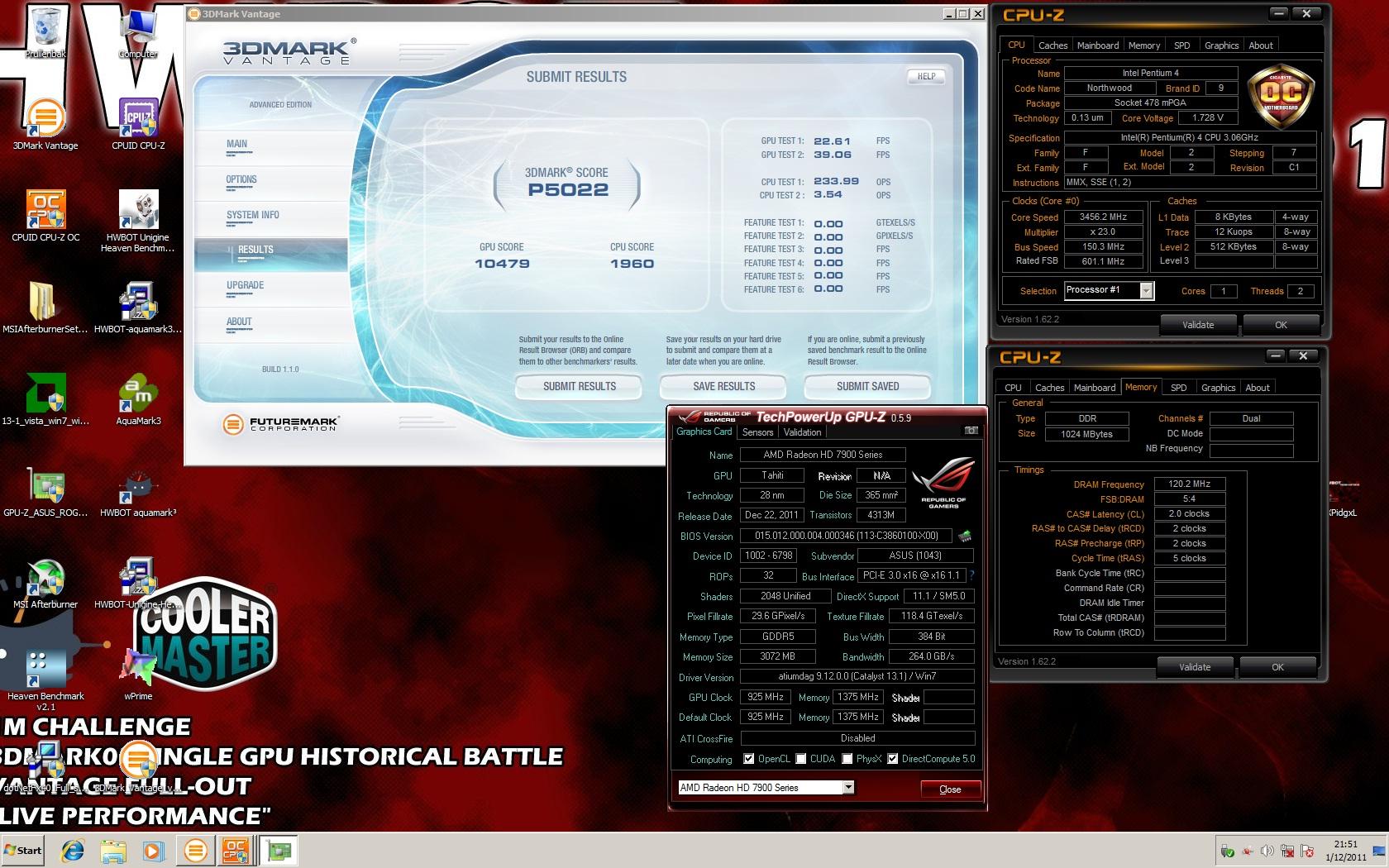
Task: Open Windows Explorer from the taskbar
Action: (113, 851)
